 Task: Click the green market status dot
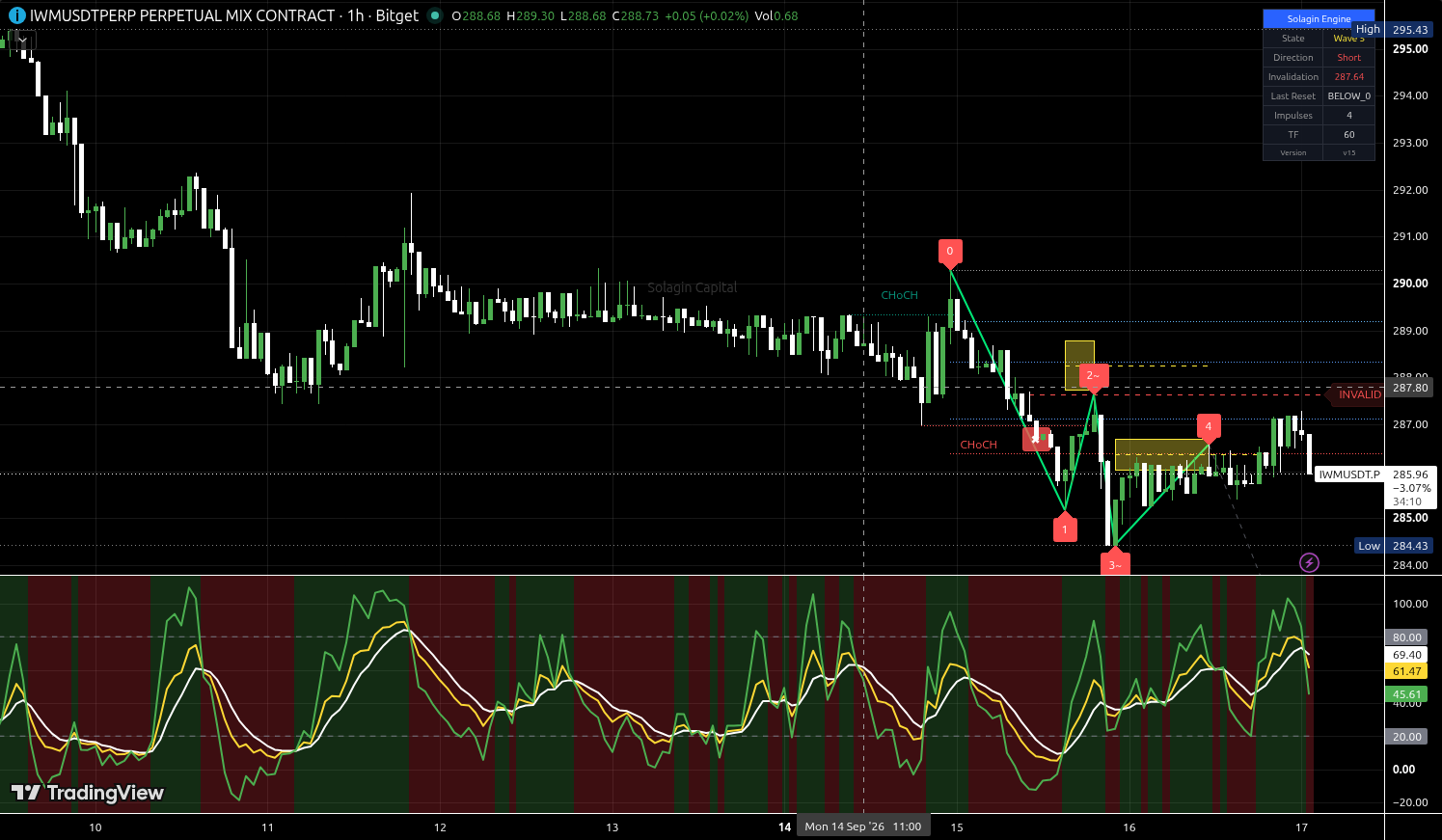pos(435,15)
